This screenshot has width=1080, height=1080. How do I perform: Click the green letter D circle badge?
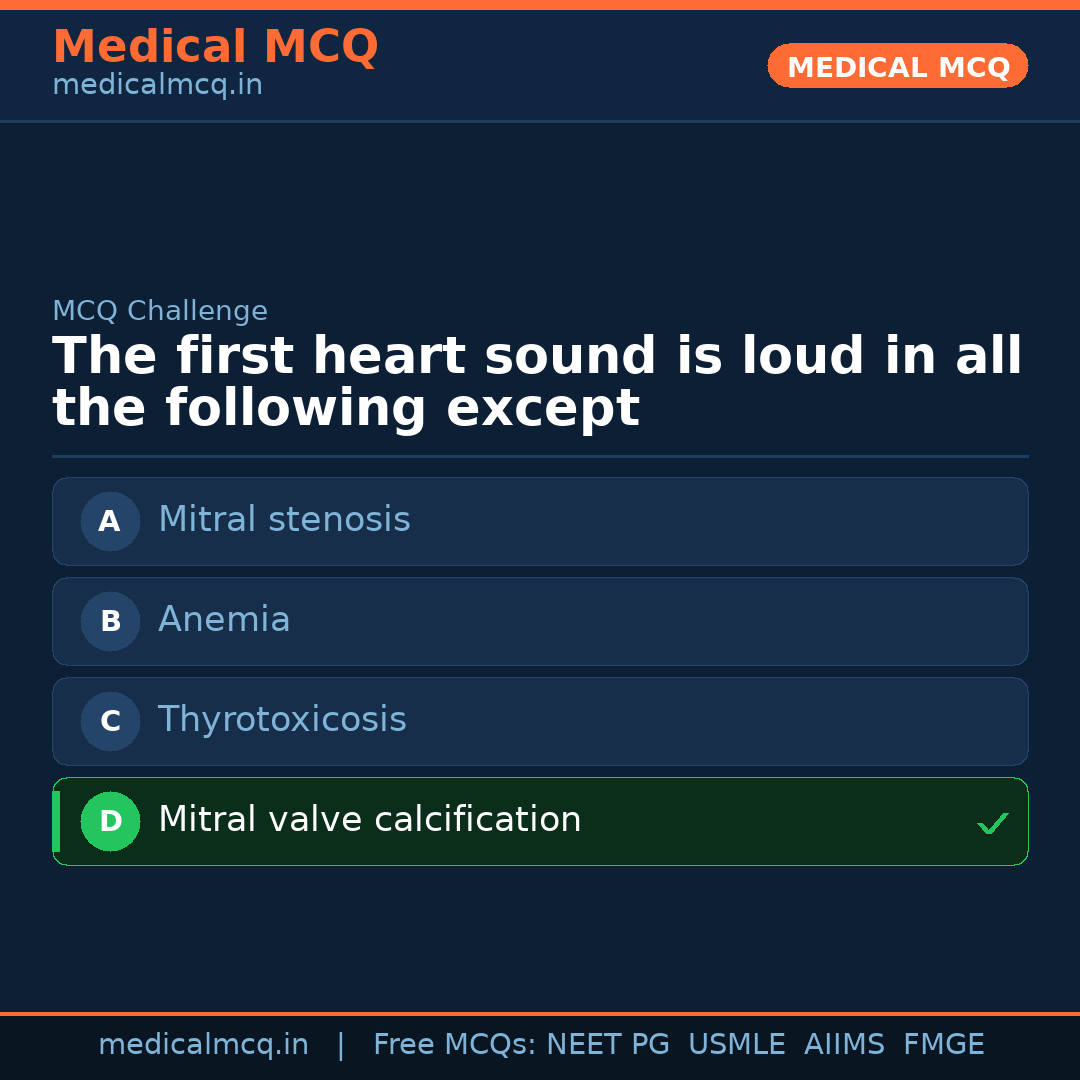110,821
